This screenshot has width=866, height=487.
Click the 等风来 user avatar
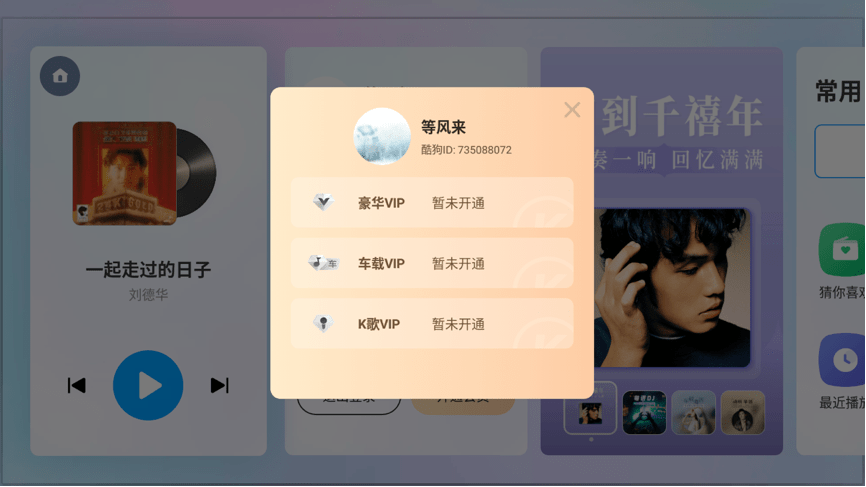382,136
